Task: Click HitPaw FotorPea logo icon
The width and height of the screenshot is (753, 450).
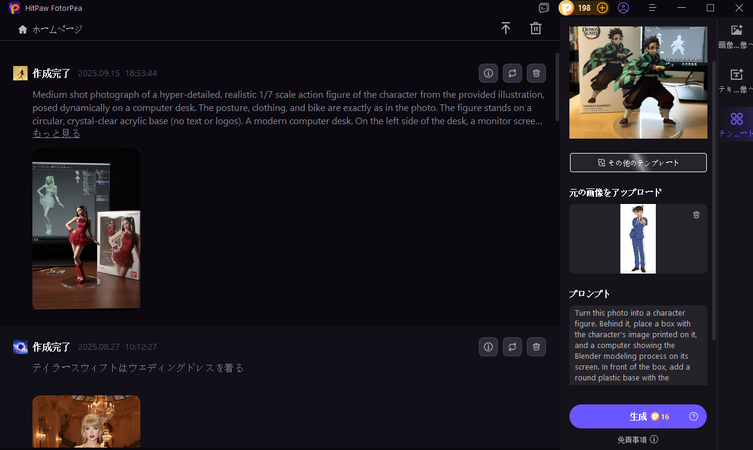Action: 14,8
